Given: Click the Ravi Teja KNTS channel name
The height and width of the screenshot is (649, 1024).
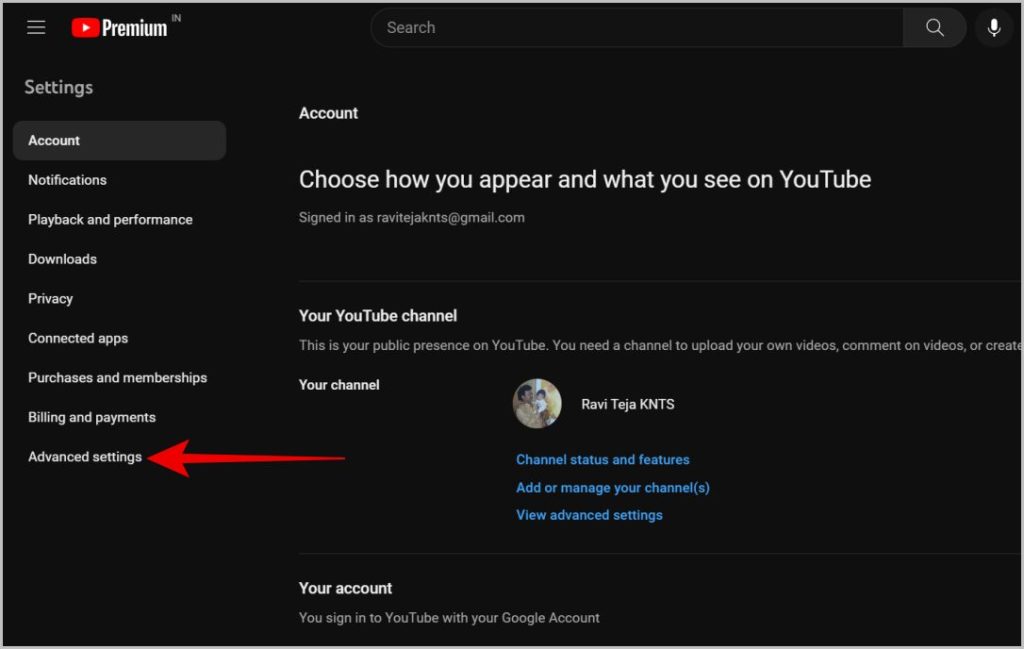Looking at the screenshot, I should click(x=628, y=404).
